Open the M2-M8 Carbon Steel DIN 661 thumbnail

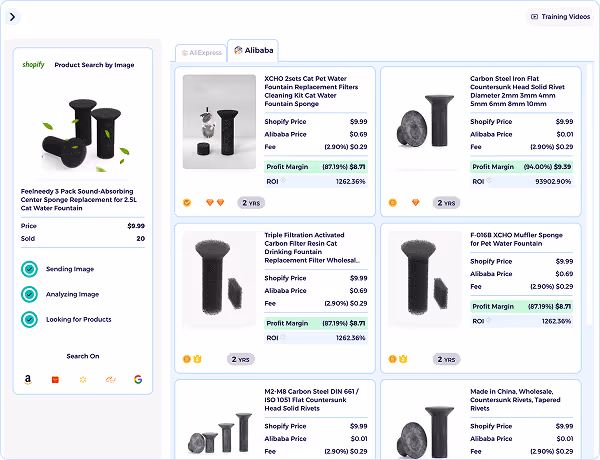tap(219, 432)
